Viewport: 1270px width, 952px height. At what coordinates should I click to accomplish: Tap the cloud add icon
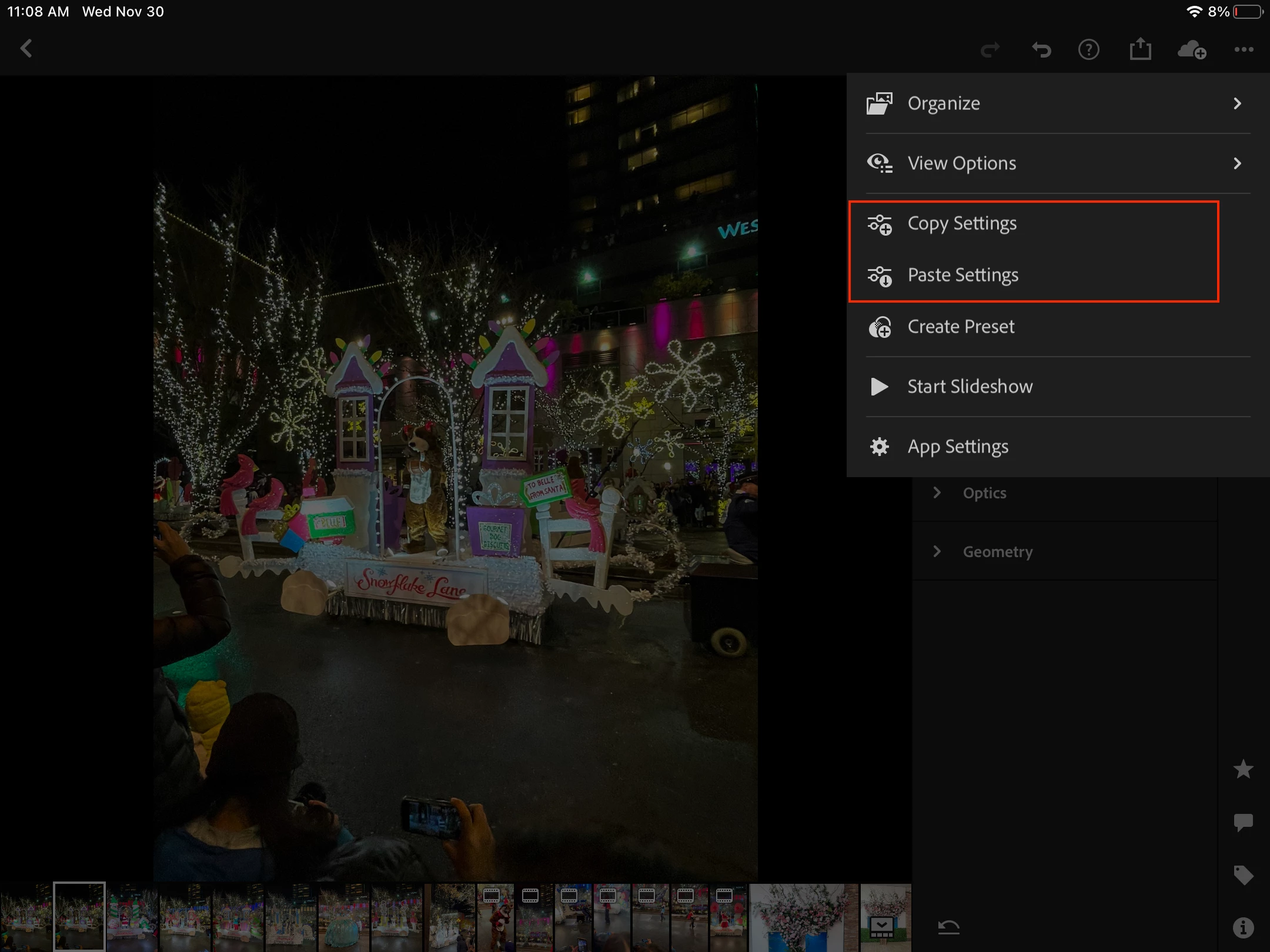(x=1192, y=50)
